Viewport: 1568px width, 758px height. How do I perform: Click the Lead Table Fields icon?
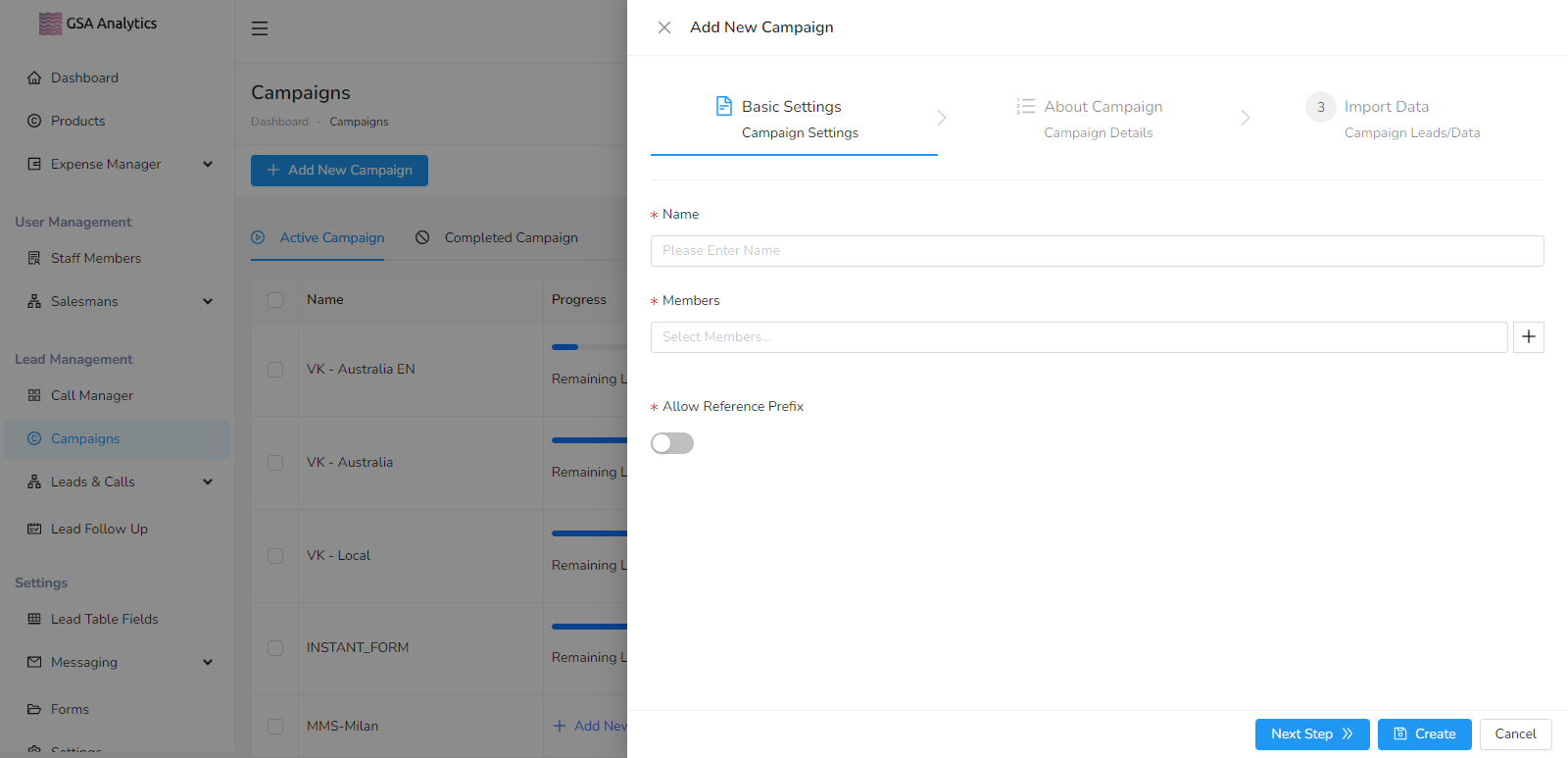tap(34, 619)
